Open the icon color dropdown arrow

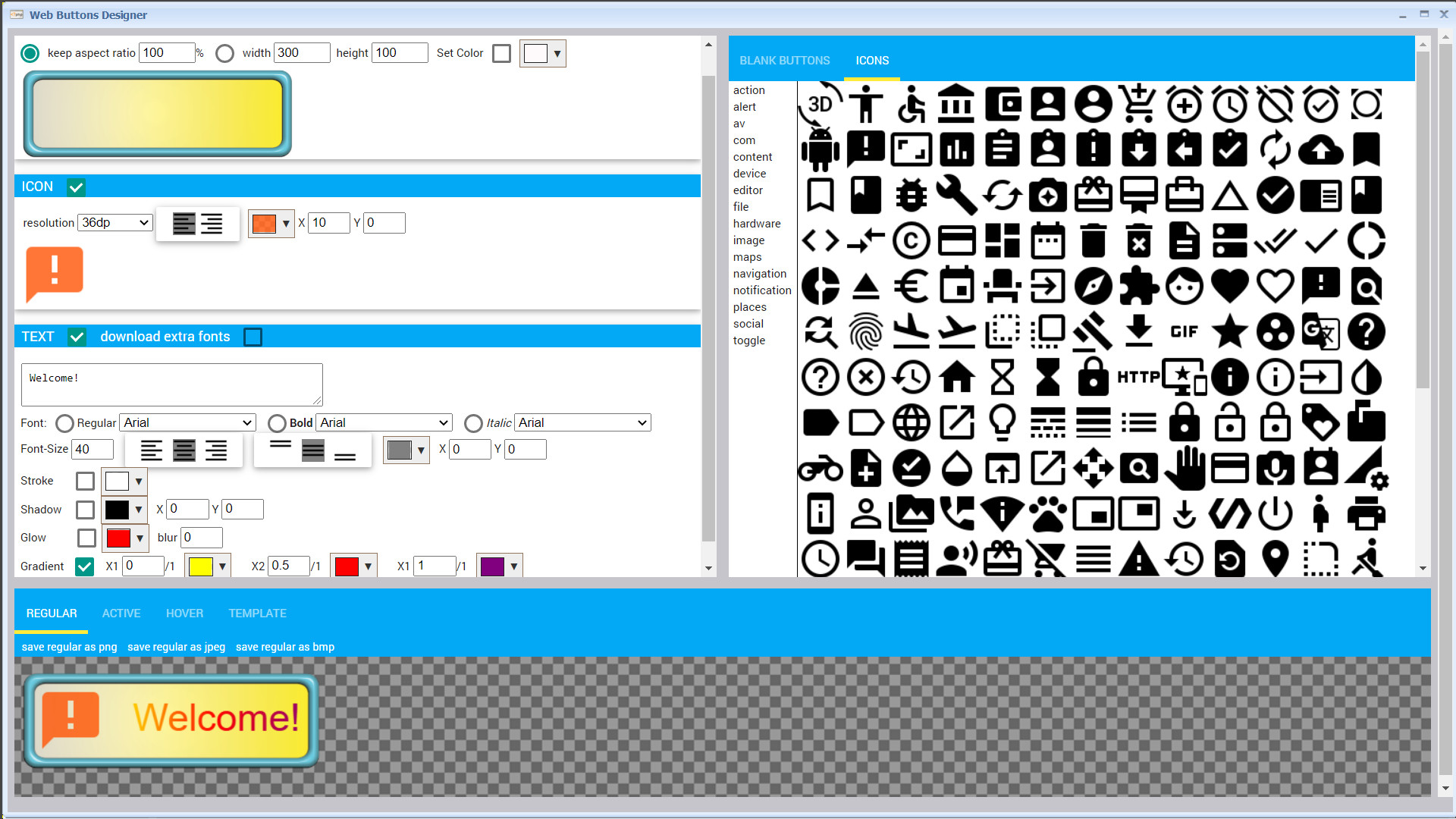pos(285,223)
